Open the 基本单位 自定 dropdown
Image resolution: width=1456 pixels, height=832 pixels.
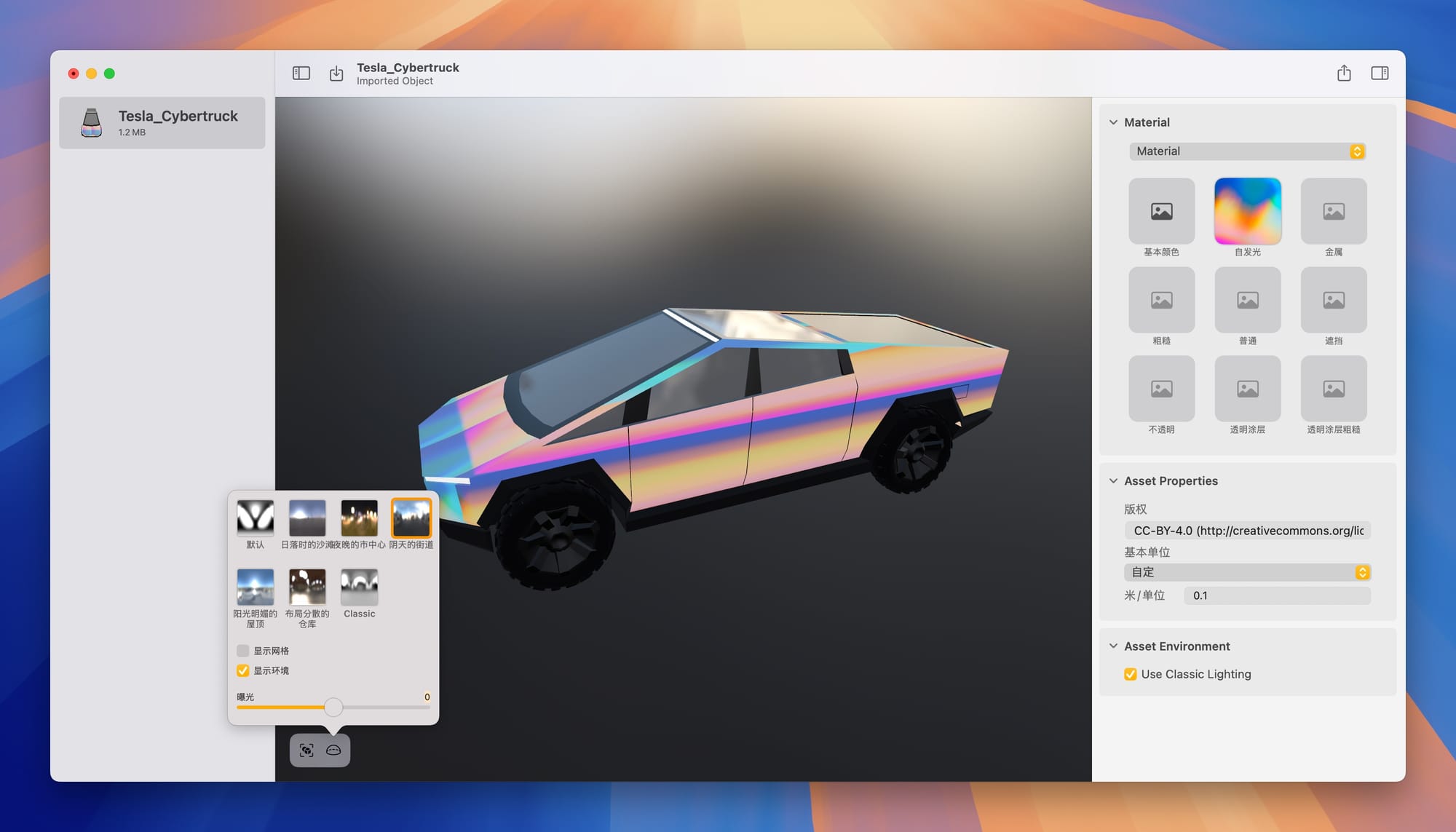click(1246, 572)
